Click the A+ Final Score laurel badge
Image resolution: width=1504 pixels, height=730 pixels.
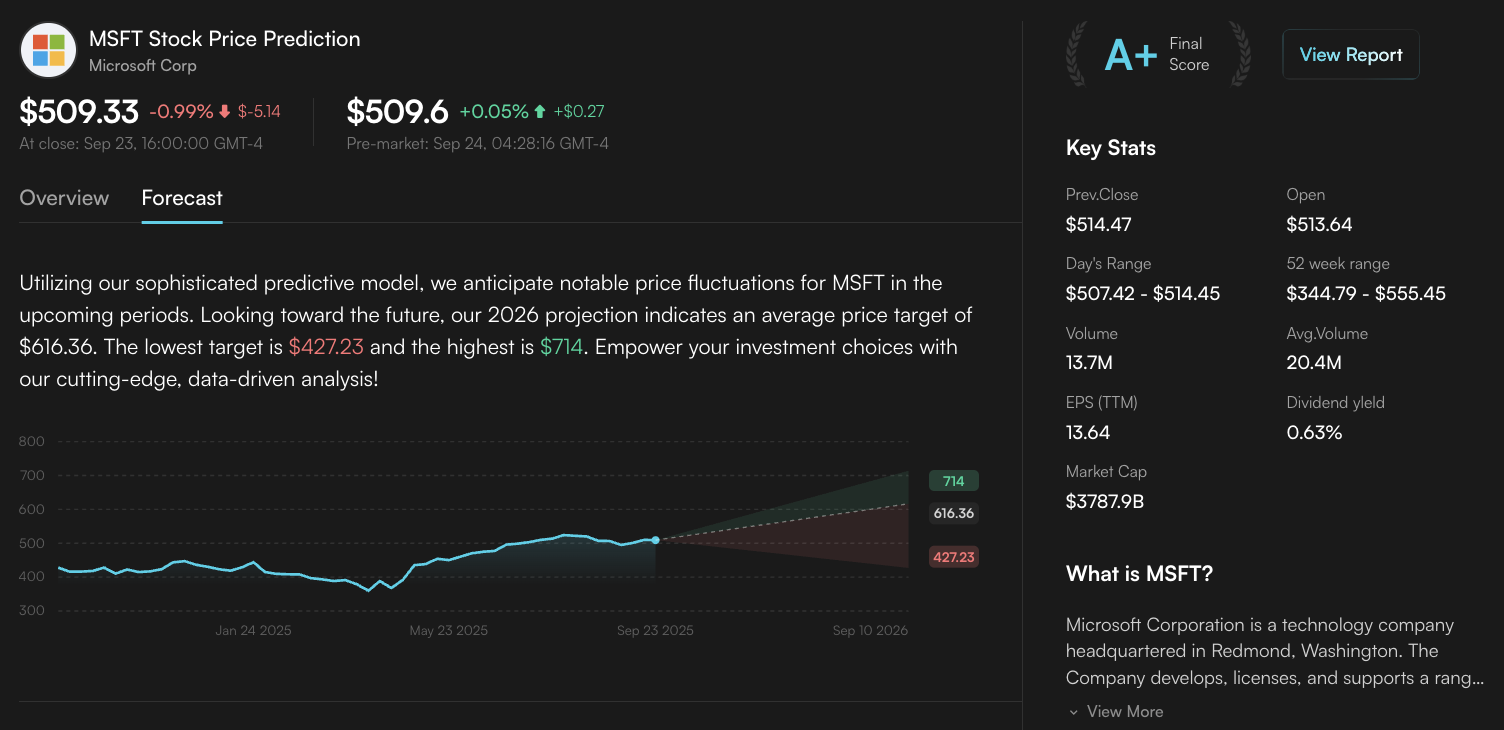[x=1158, y=54]
